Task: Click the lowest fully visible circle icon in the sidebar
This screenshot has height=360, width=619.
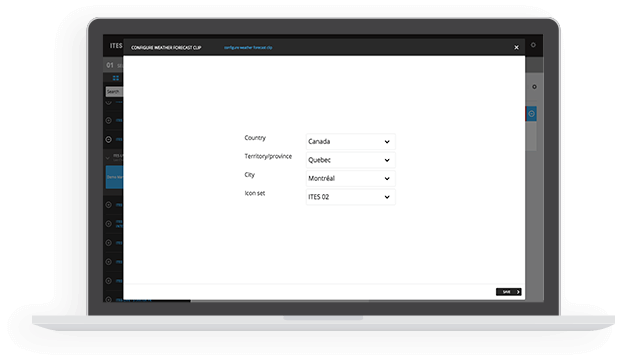Action: click(x=109, y=281)
